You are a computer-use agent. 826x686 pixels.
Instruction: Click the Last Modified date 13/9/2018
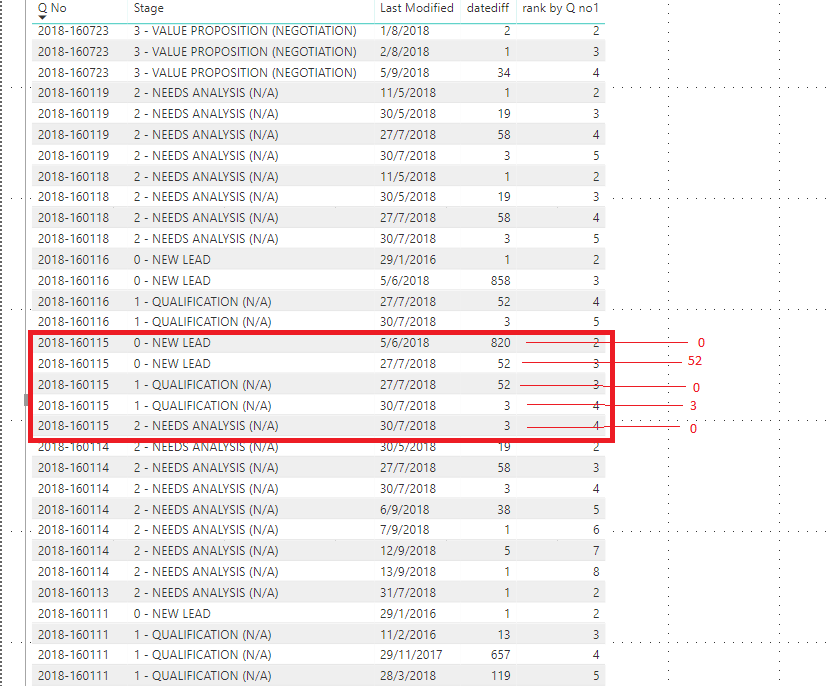(x=408, y=572)
